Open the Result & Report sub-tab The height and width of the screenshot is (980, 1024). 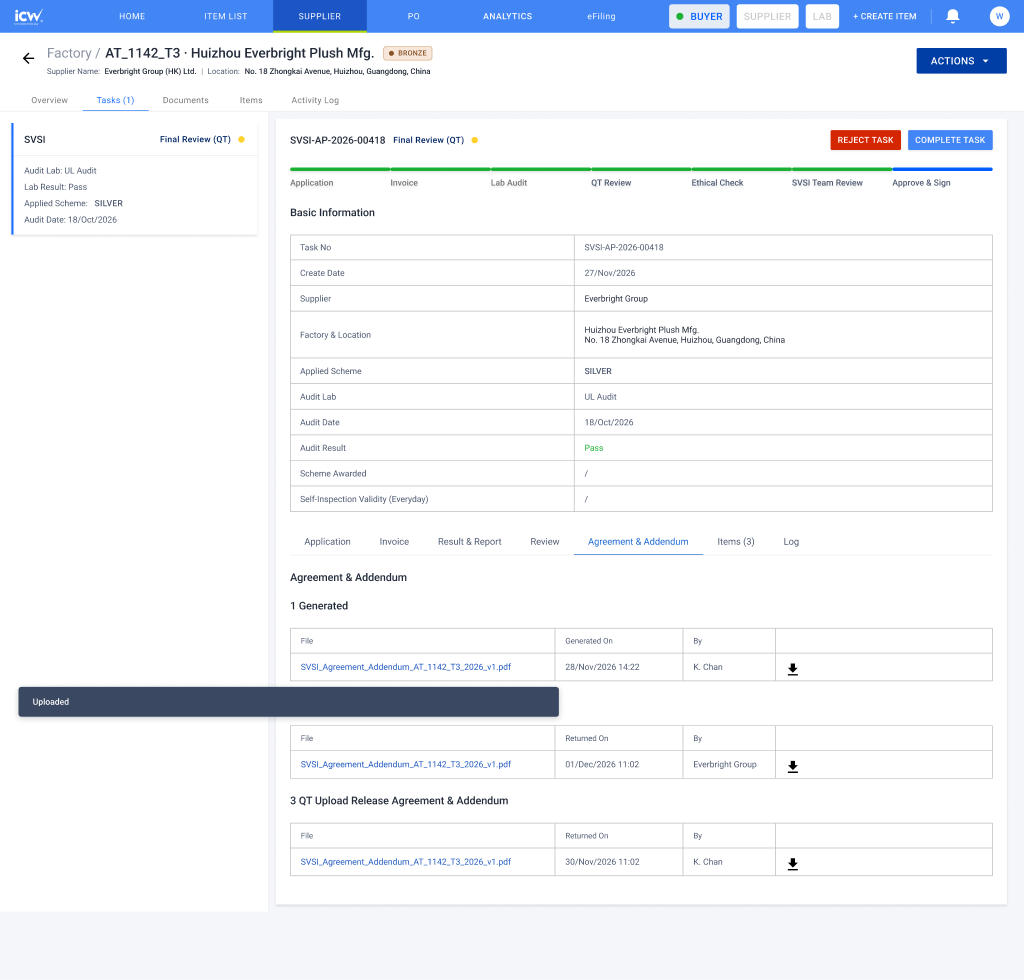(470, 541)
